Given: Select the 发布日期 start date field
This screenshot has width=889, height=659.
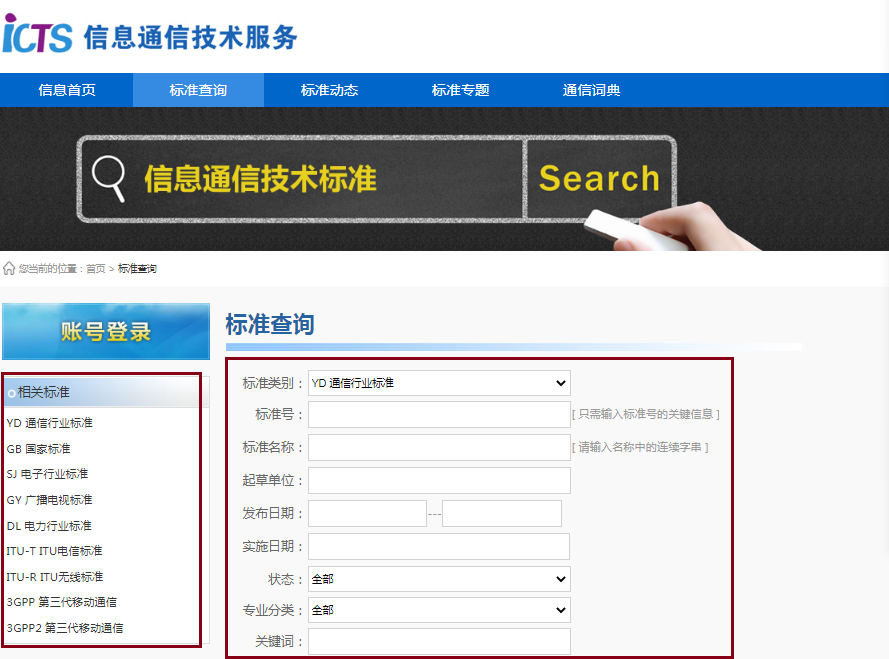Looking at the screenshot, I should pyautogui.click(x=367, y=513).
